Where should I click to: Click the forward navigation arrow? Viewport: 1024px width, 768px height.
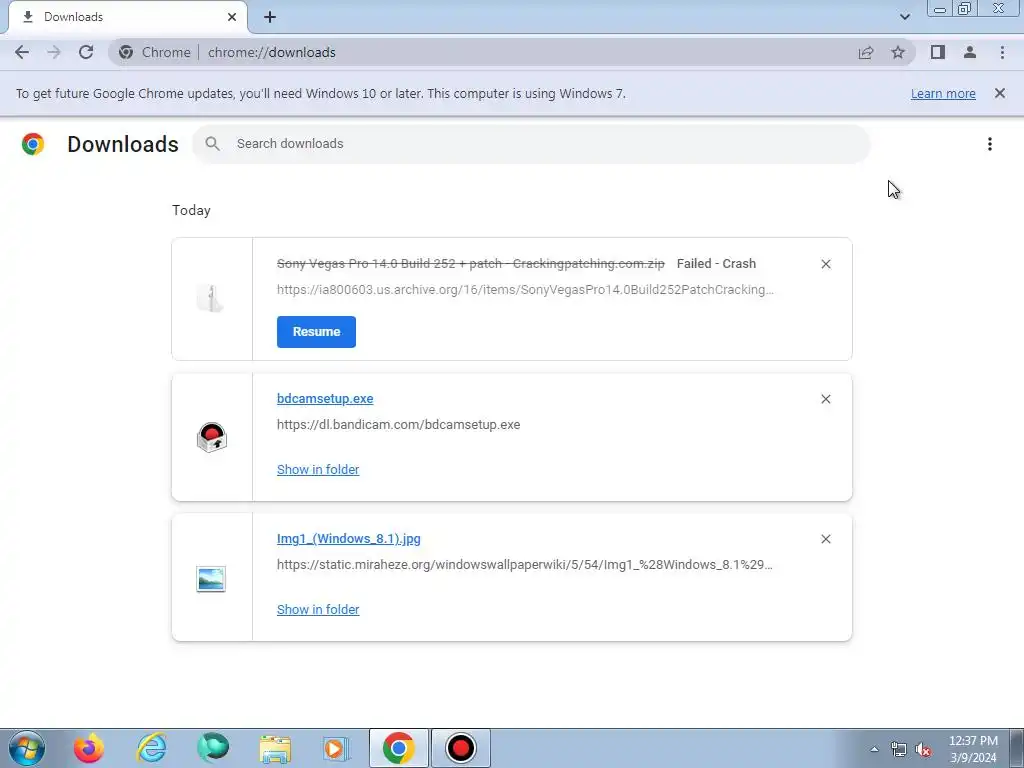[54, 52]
